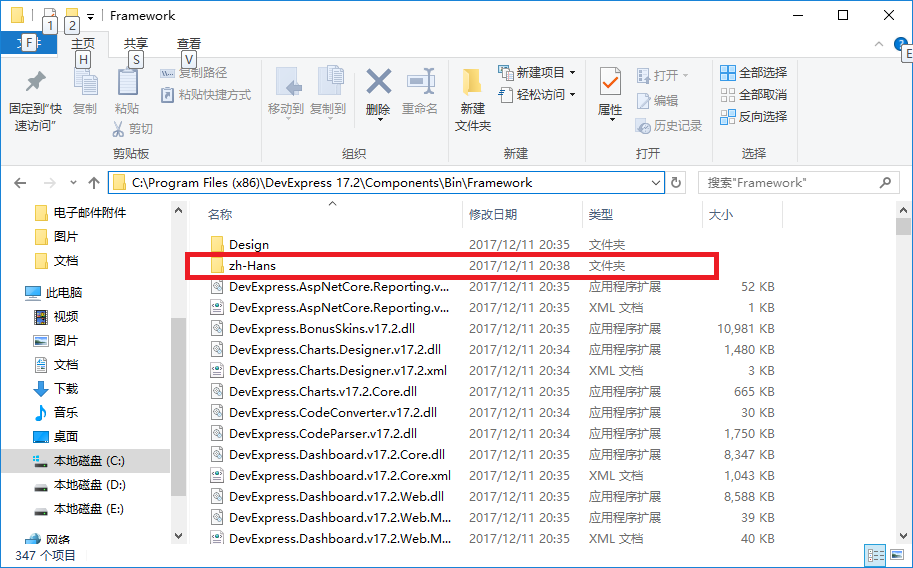
Task: Click Copy path (复制路径)
Action: (x=194, y=73)
